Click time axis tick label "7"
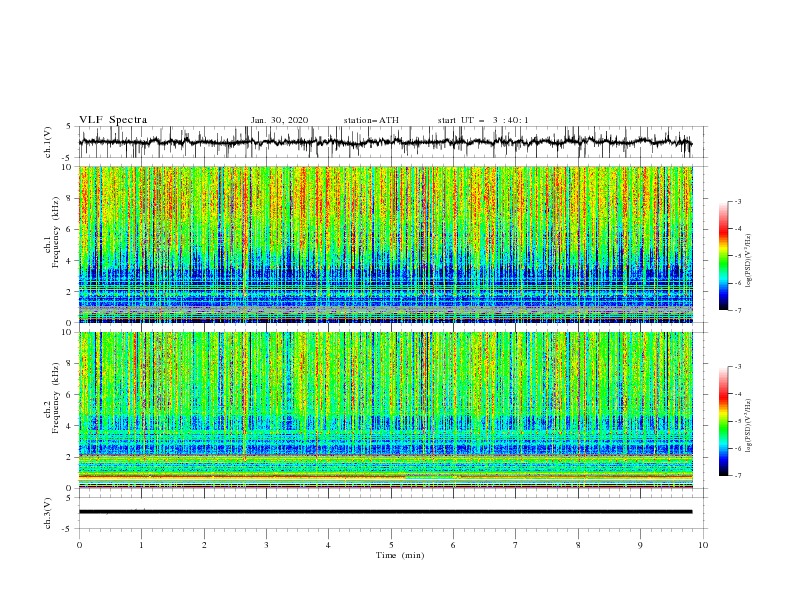 516,545
